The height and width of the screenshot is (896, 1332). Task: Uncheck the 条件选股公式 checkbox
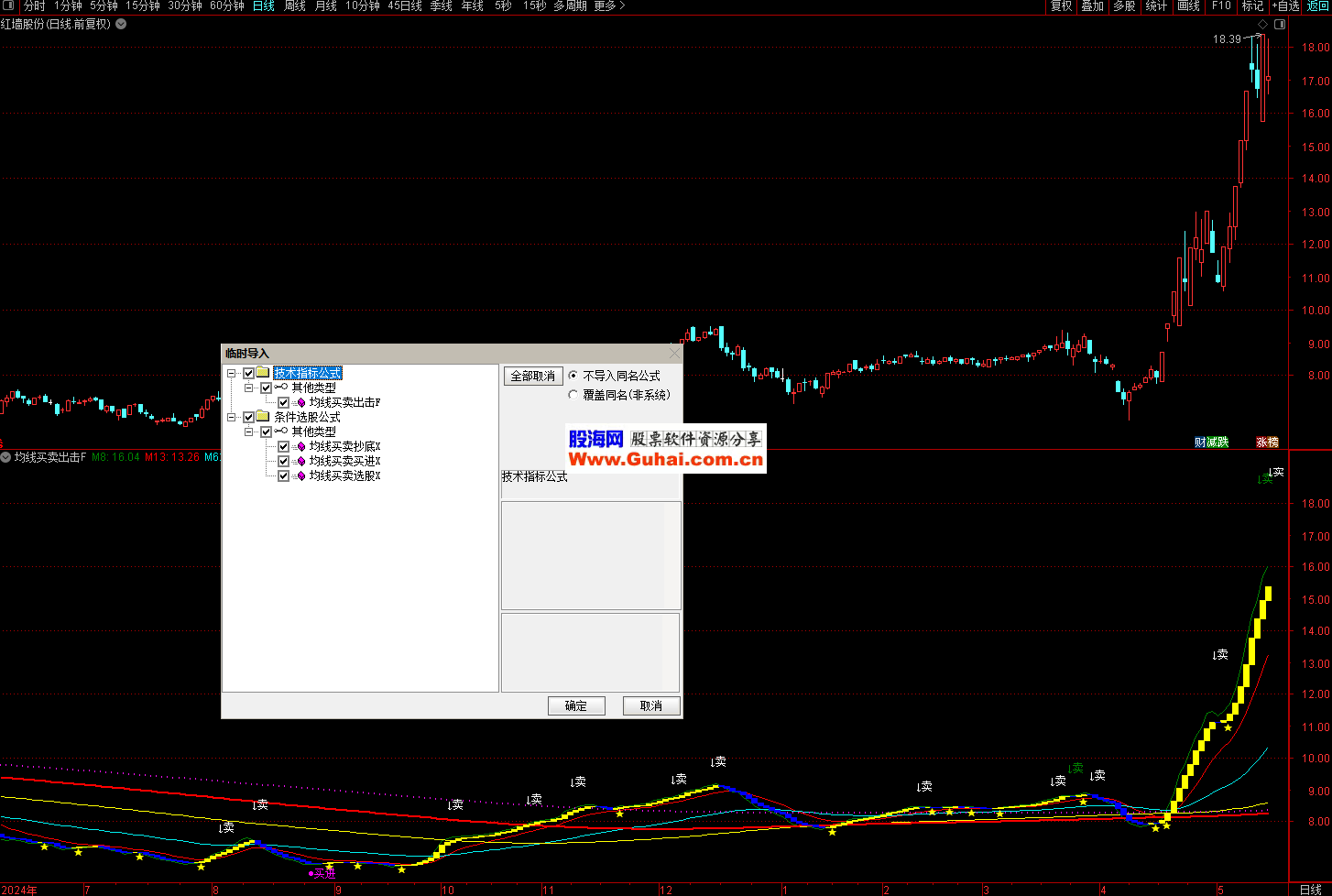248,417
